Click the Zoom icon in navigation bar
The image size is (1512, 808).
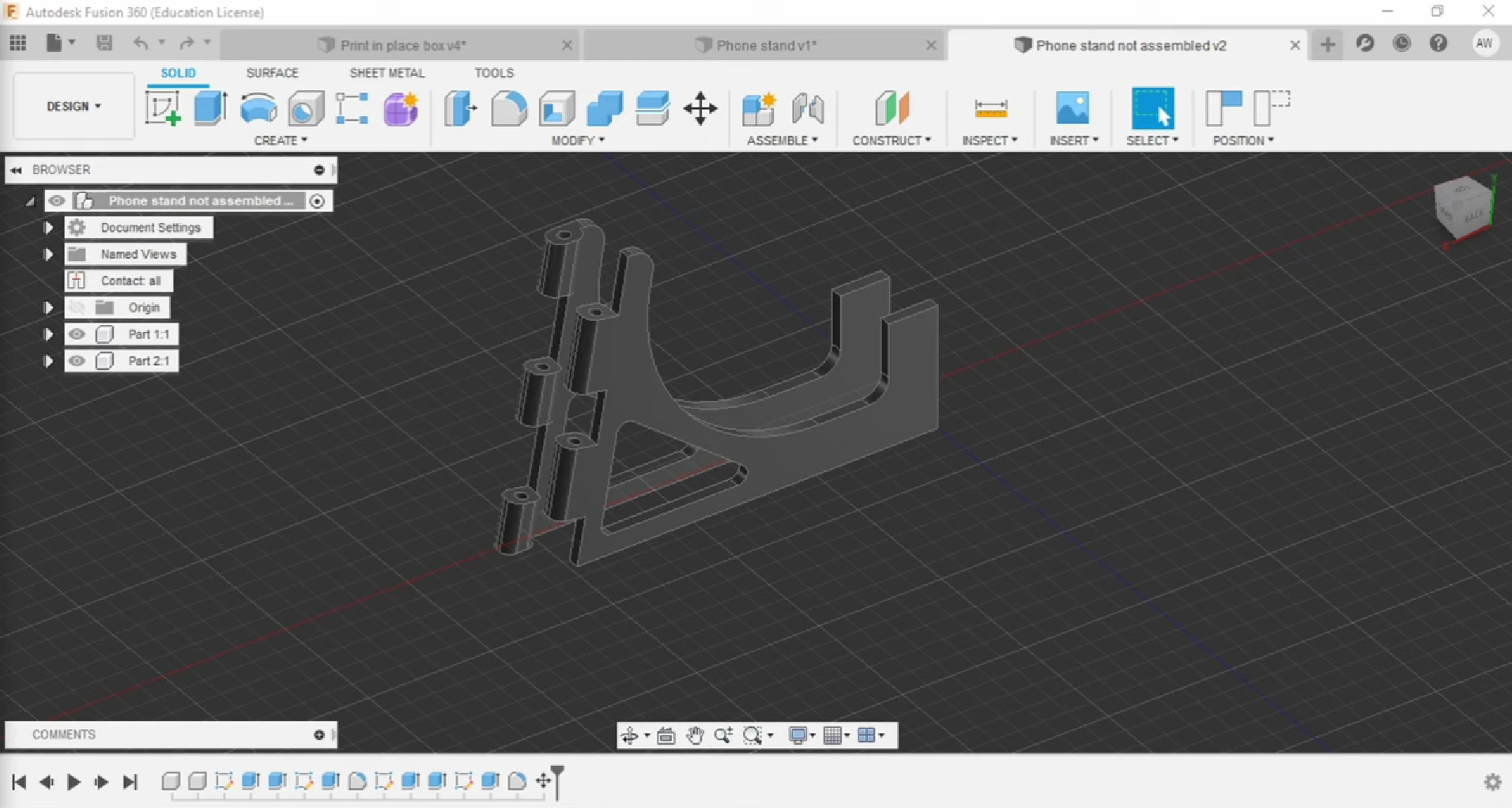coord(723,735)
